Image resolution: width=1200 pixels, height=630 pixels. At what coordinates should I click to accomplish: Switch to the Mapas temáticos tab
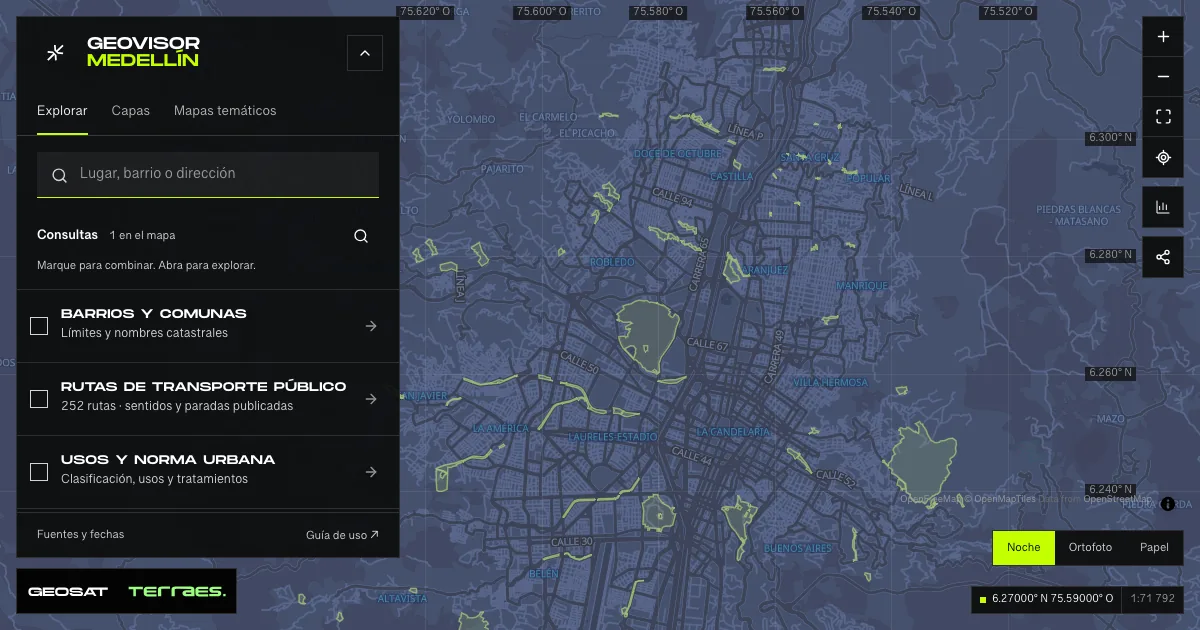click(225, 111)
